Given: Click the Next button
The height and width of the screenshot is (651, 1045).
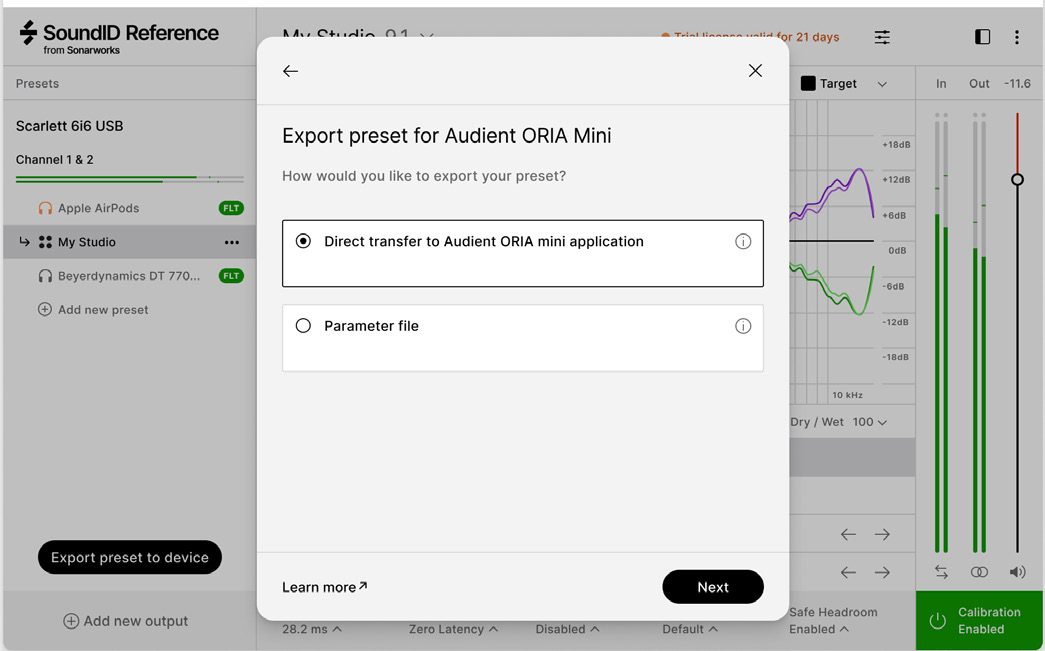Looking at the screenshot, I should click(713, 587).
